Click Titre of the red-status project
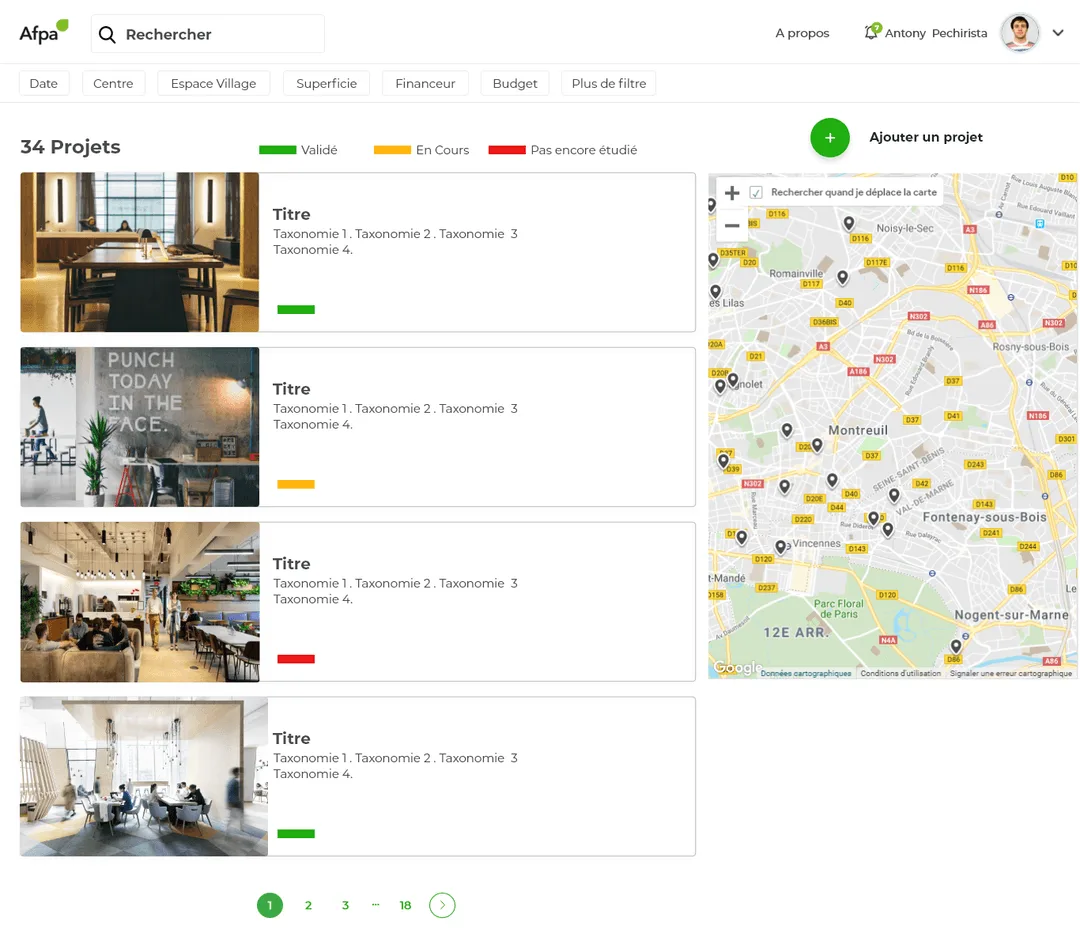The width and height of the screenshot is (1080, 941). 291,563
